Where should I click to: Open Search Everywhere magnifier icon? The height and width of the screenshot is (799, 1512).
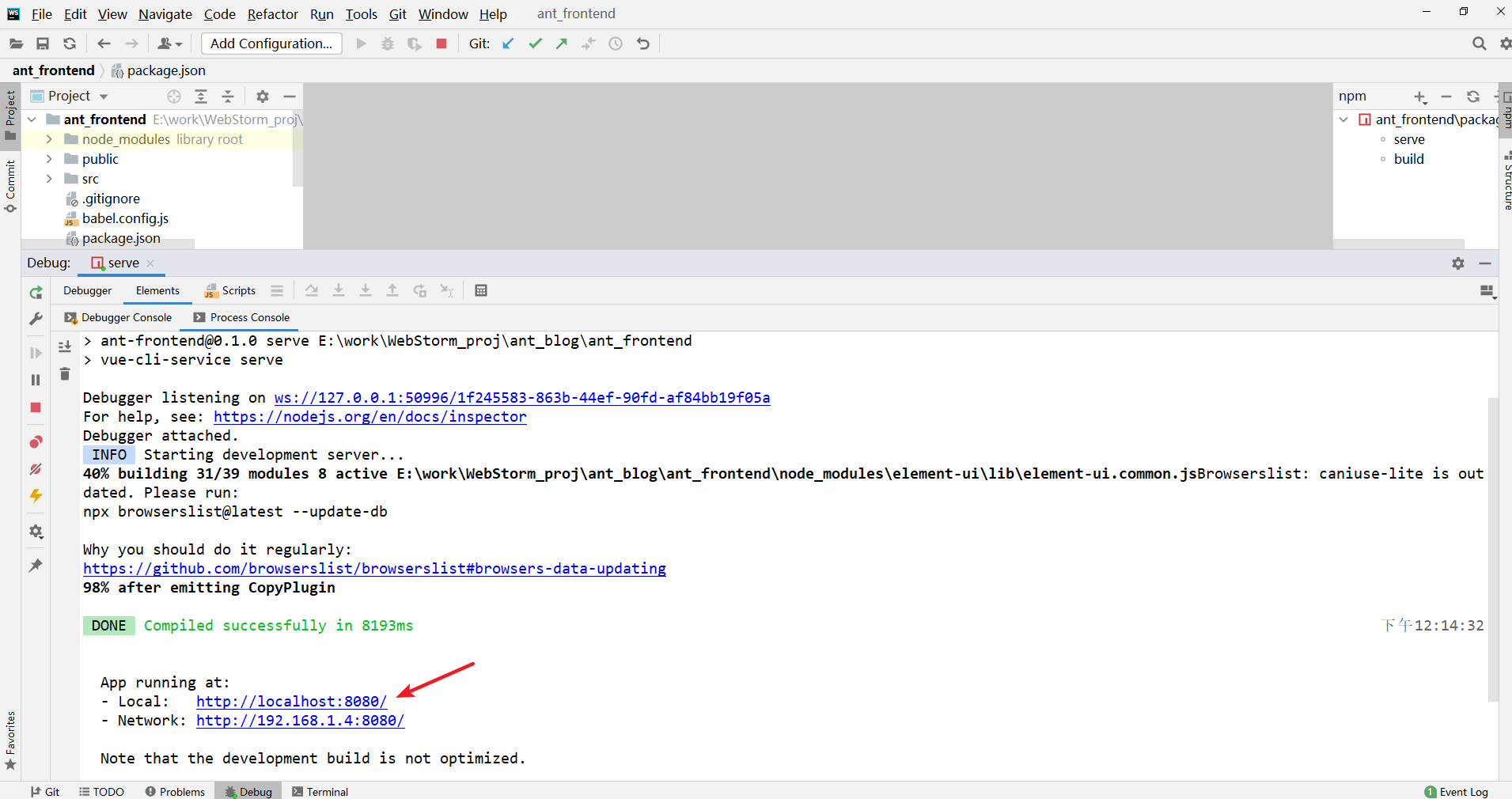point(1479,44)
